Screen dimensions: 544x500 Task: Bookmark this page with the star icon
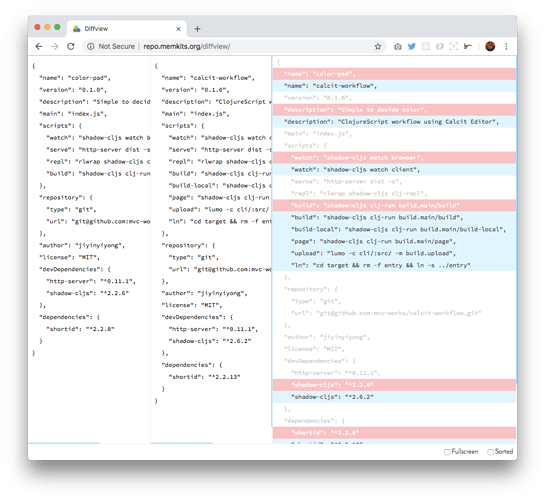point(378,46)
